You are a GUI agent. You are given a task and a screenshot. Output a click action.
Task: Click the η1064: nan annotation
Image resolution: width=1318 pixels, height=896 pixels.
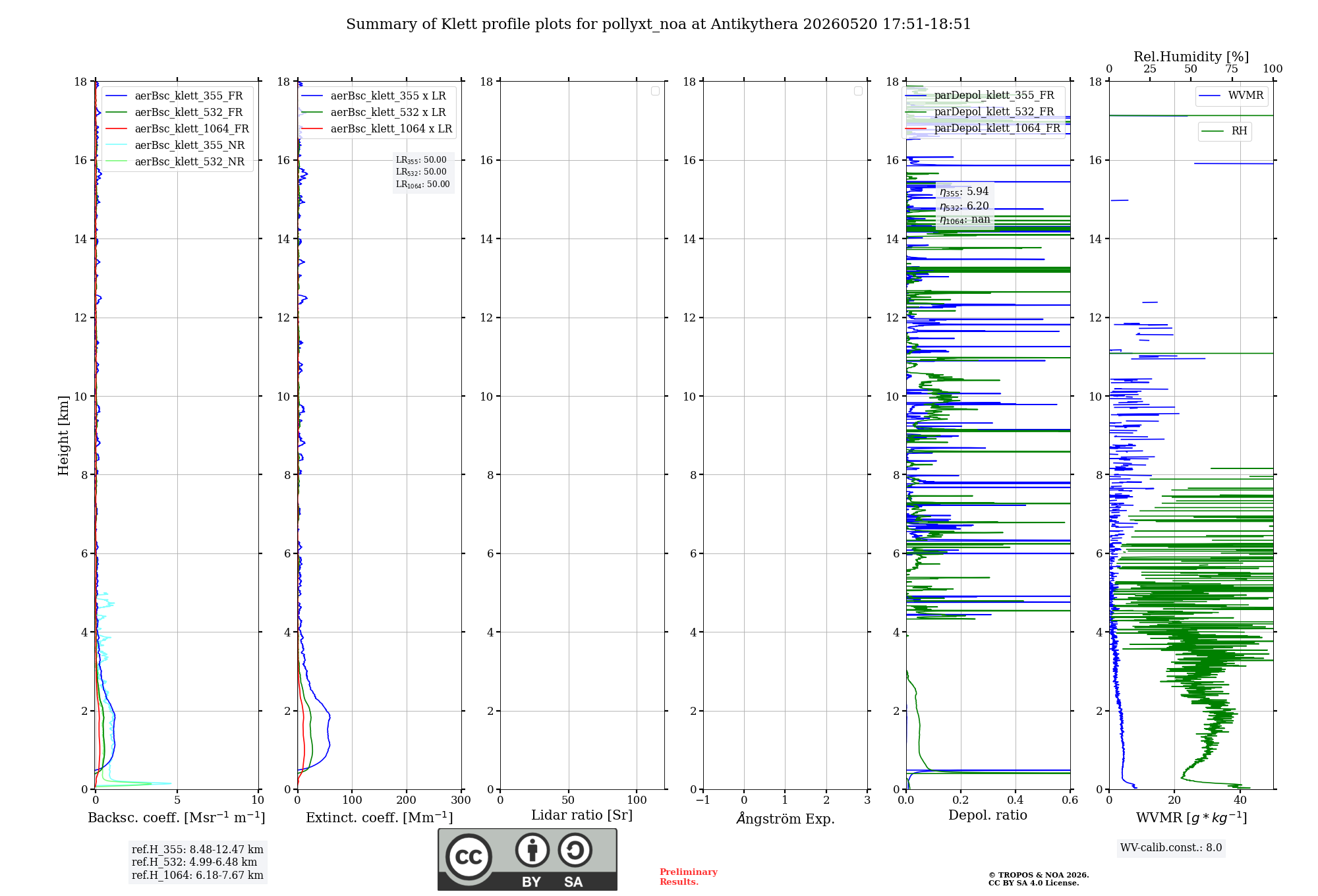[965, 220]
